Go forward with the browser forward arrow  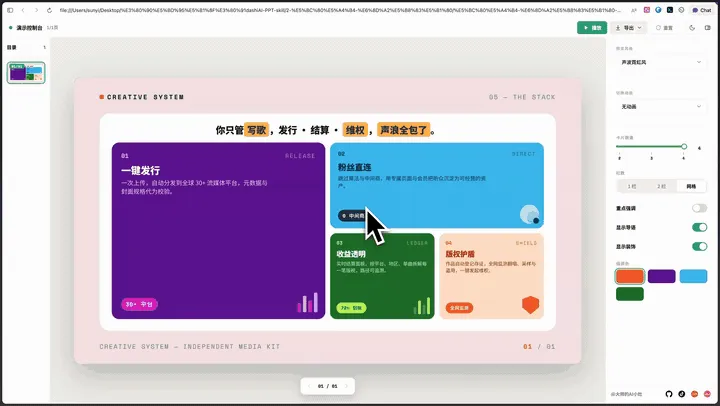tap(36, 10)
